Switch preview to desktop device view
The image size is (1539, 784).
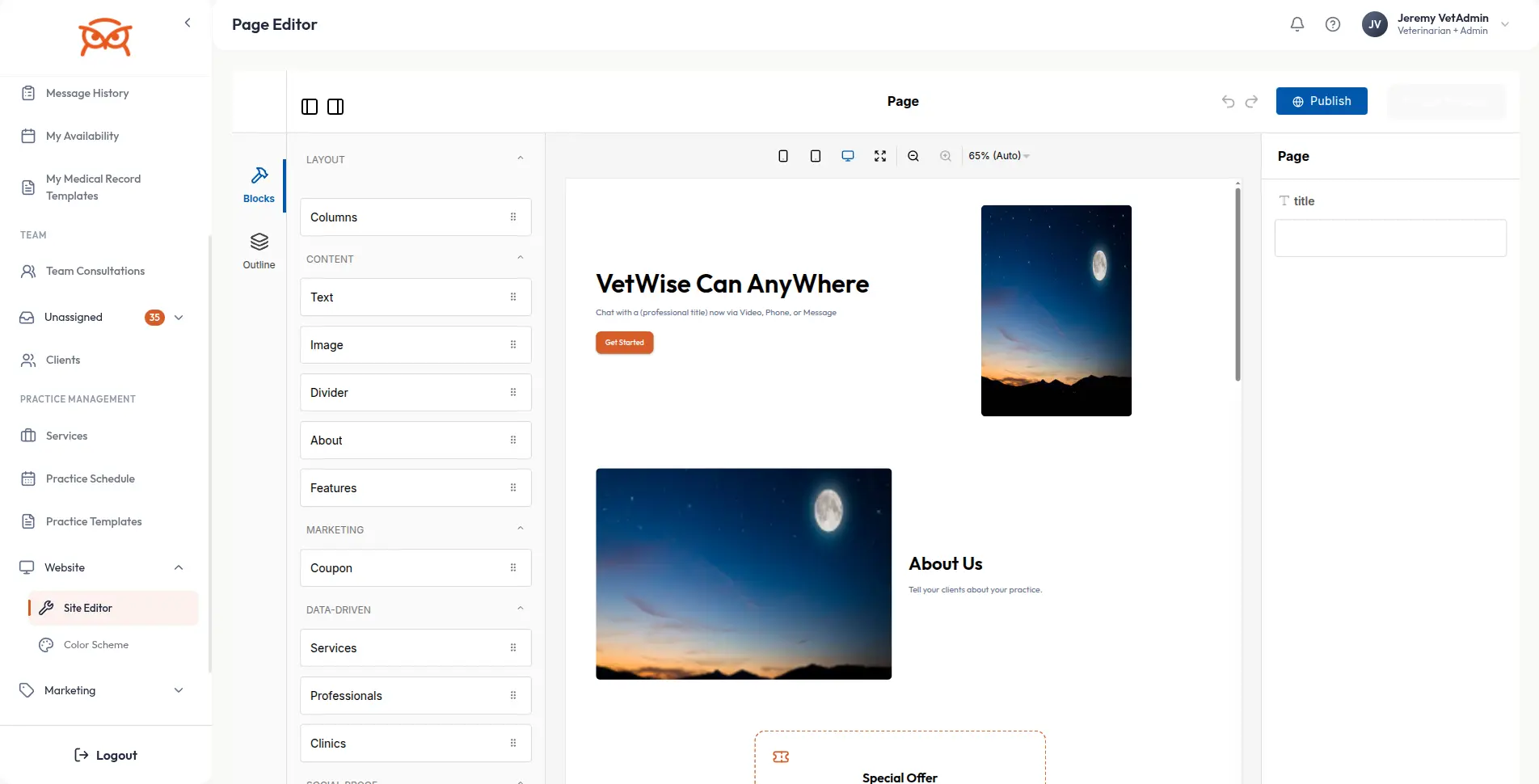point(848,156)
